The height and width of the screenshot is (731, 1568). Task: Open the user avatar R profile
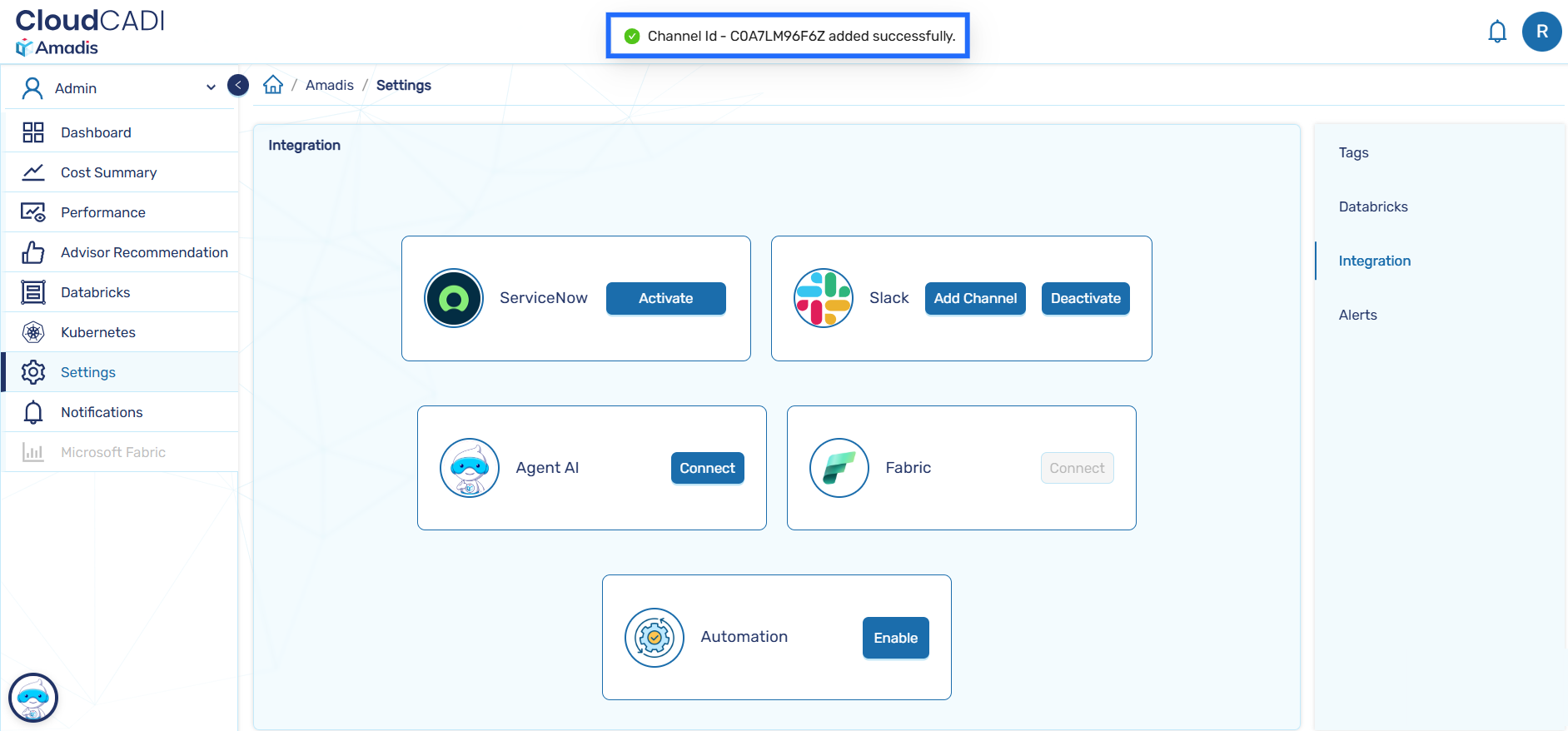(1541, 32)
